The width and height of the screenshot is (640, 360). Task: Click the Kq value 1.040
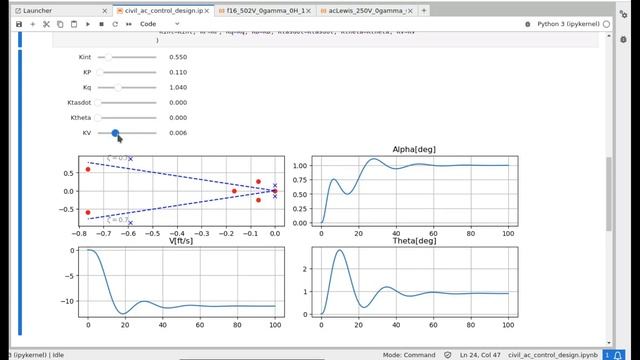click(178, 87)
